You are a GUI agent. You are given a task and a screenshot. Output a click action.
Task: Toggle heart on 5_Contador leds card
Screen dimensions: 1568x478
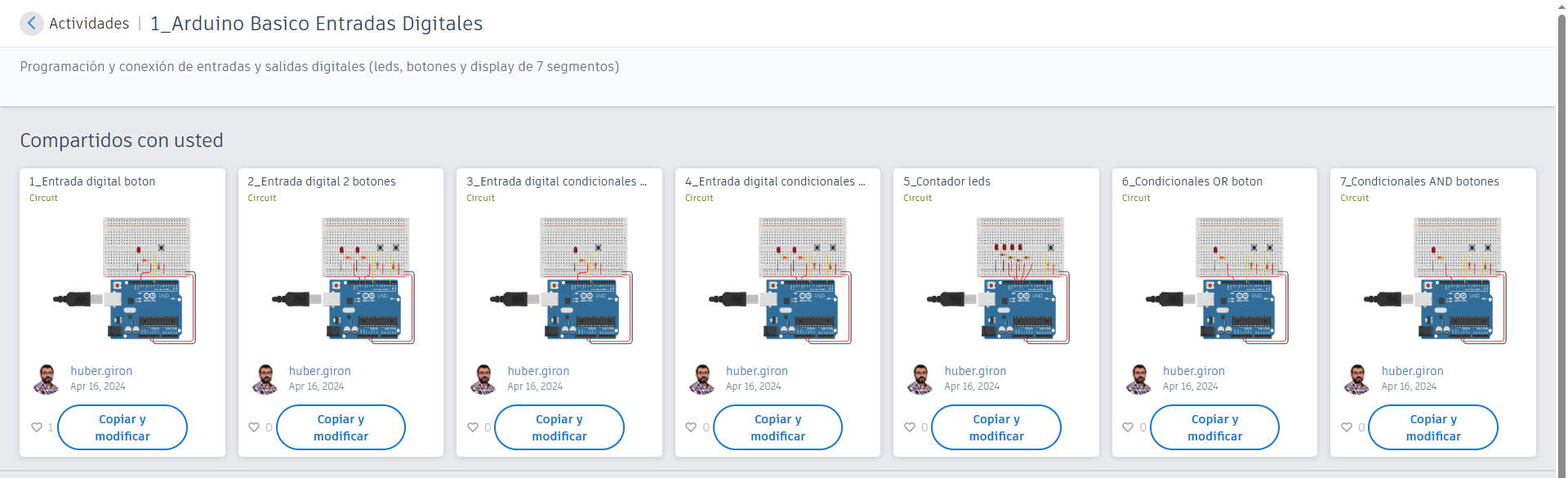[x=910, y=427]
